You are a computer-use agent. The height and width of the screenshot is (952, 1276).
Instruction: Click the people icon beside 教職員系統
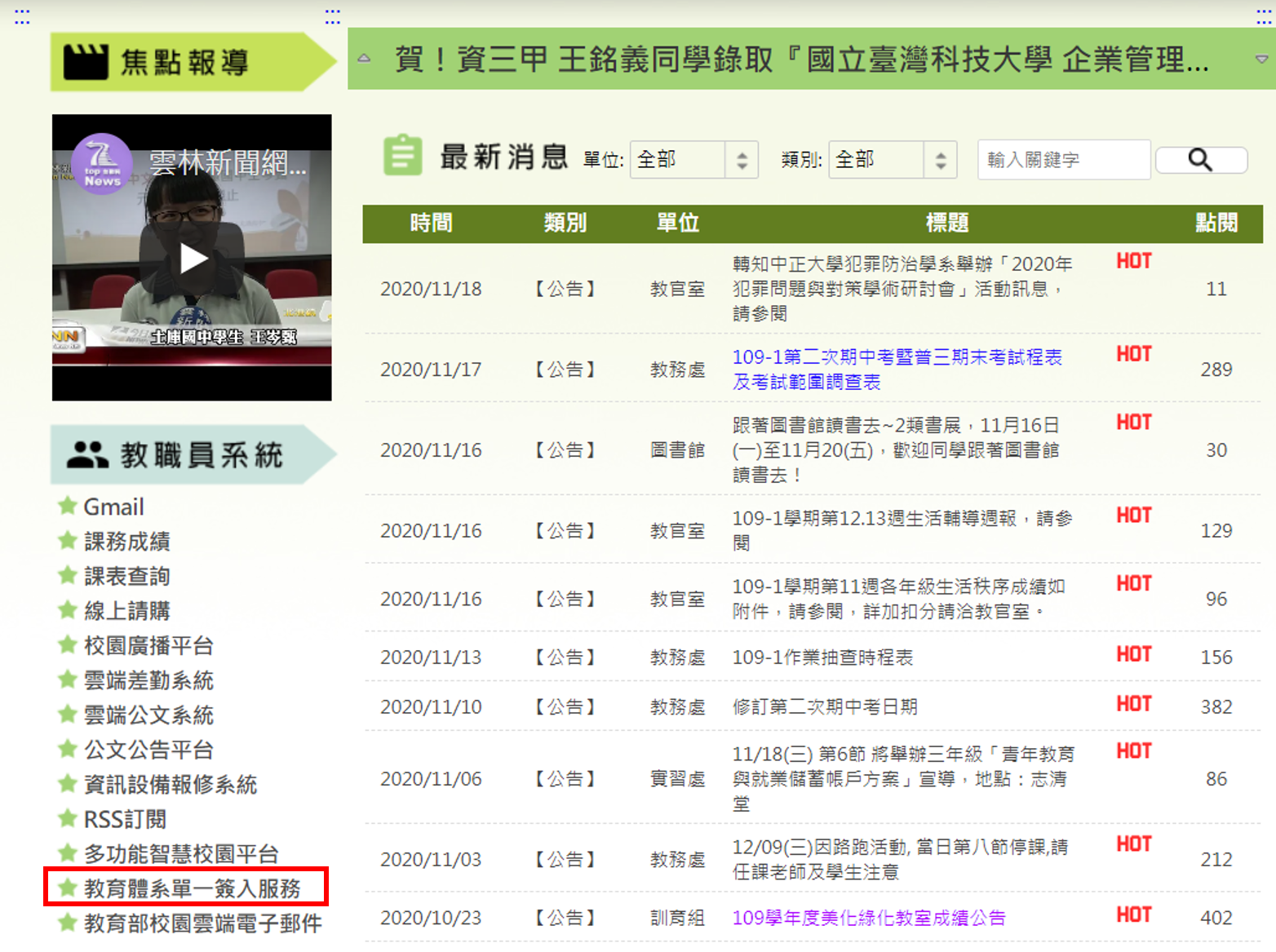pyautogui.click(x=87, y=454)
